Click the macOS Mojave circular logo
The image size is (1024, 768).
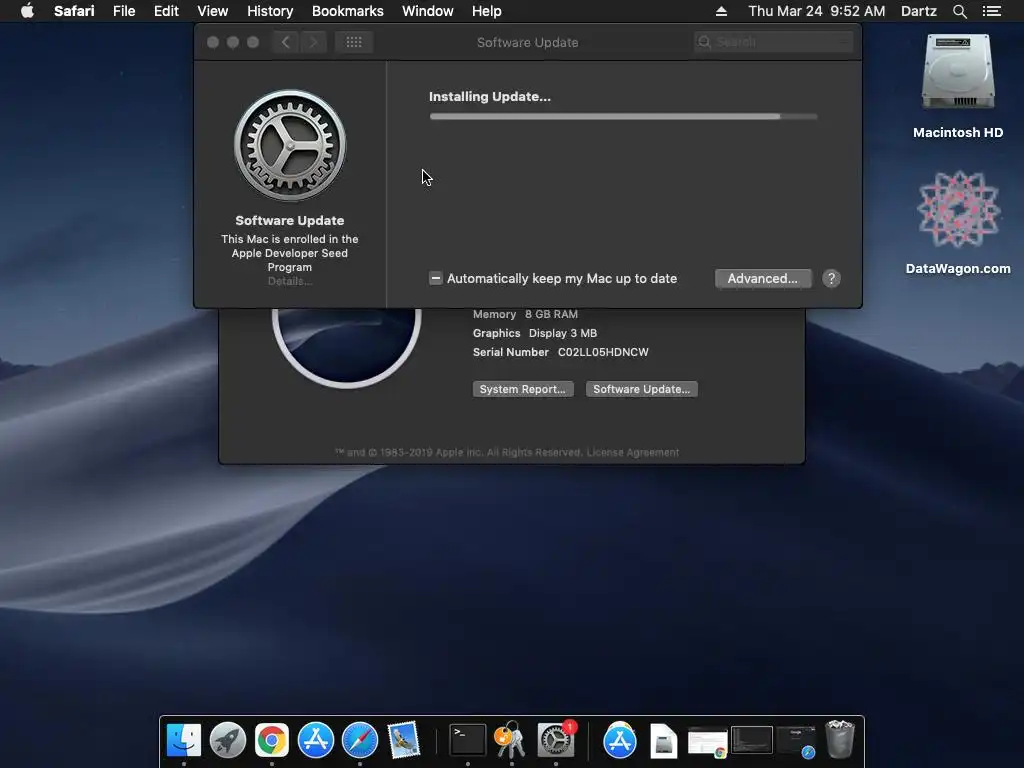point(347,347)
